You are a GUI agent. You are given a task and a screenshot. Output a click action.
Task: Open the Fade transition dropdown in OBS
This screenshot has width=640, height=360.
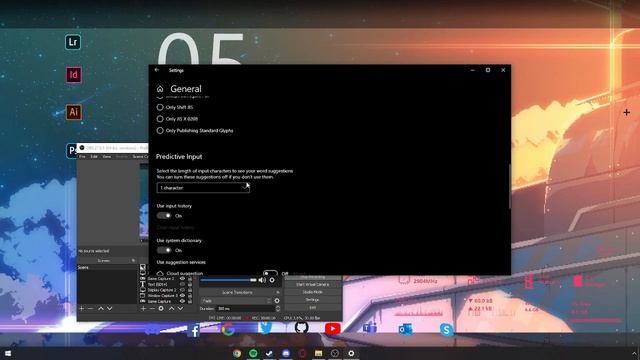click(236, 301)
